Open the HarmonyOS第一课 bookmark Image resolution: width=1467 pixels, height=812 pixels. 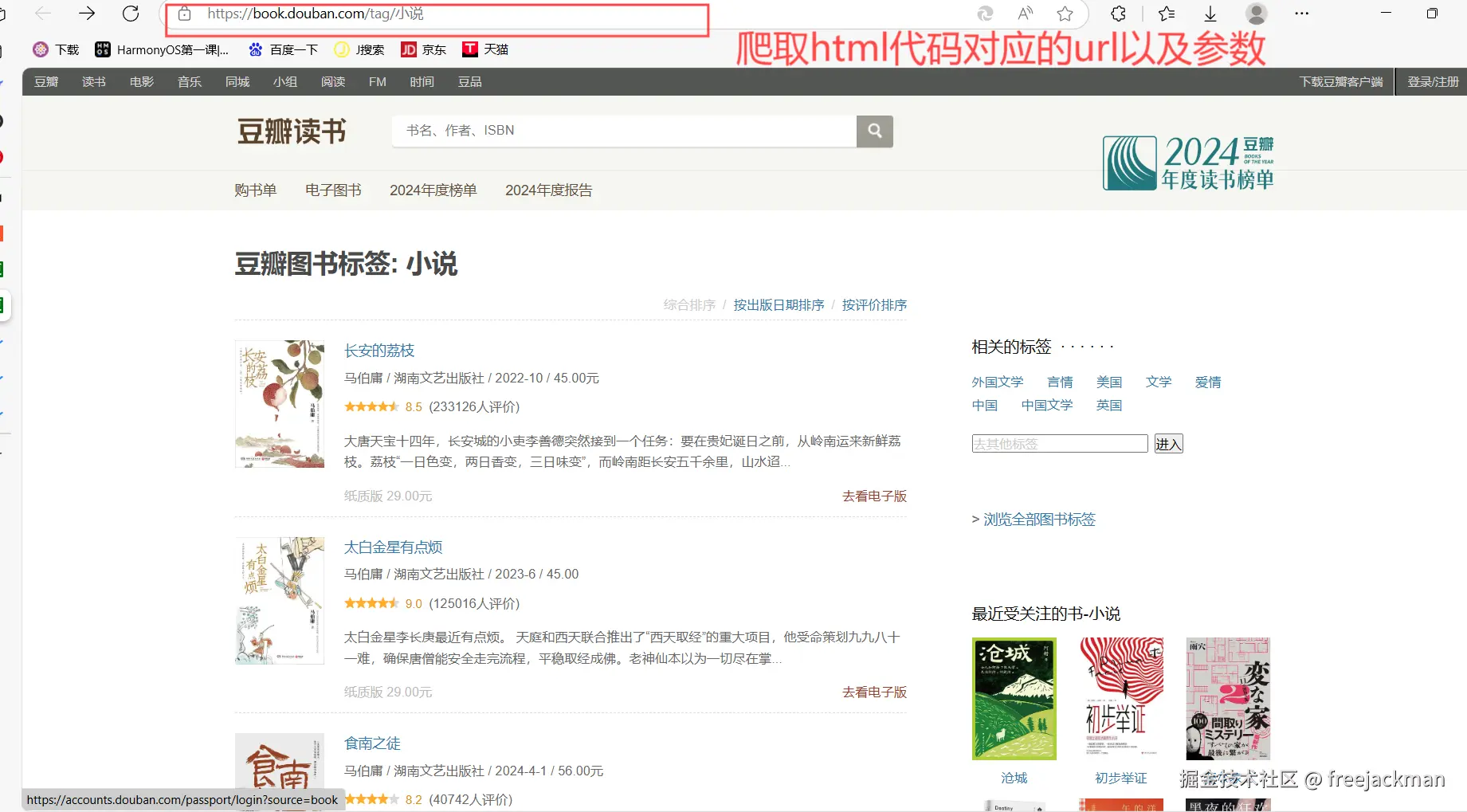162,49
